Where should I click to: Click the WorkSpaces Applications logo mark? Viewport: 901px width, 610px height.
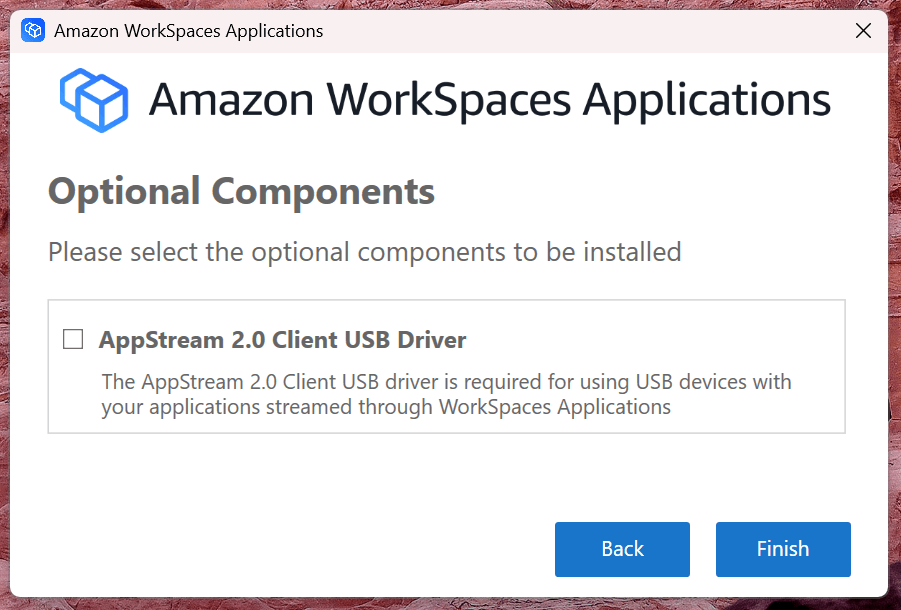95,100
